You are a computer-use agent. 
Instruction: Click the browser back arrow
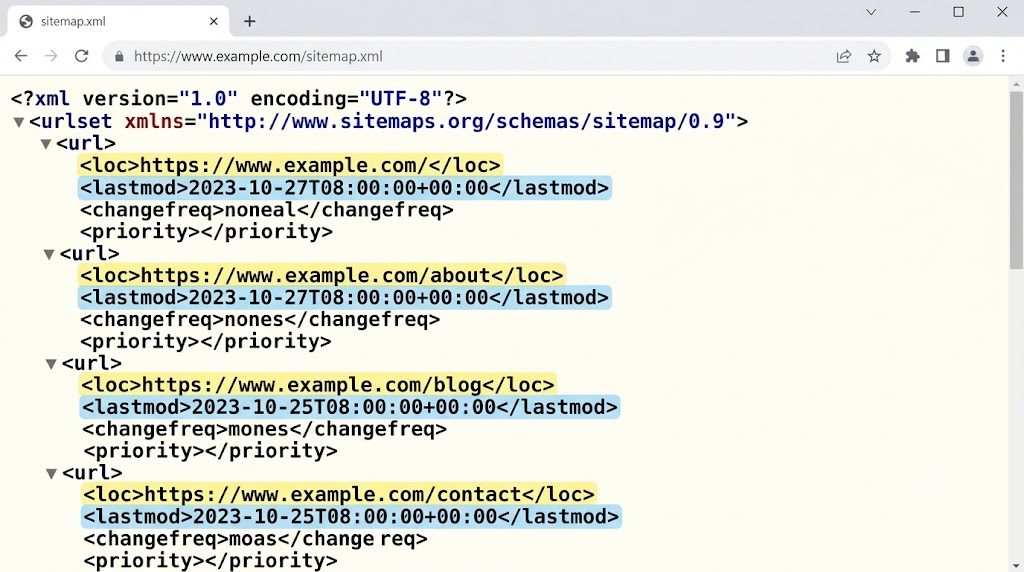[x=21, y=56]
